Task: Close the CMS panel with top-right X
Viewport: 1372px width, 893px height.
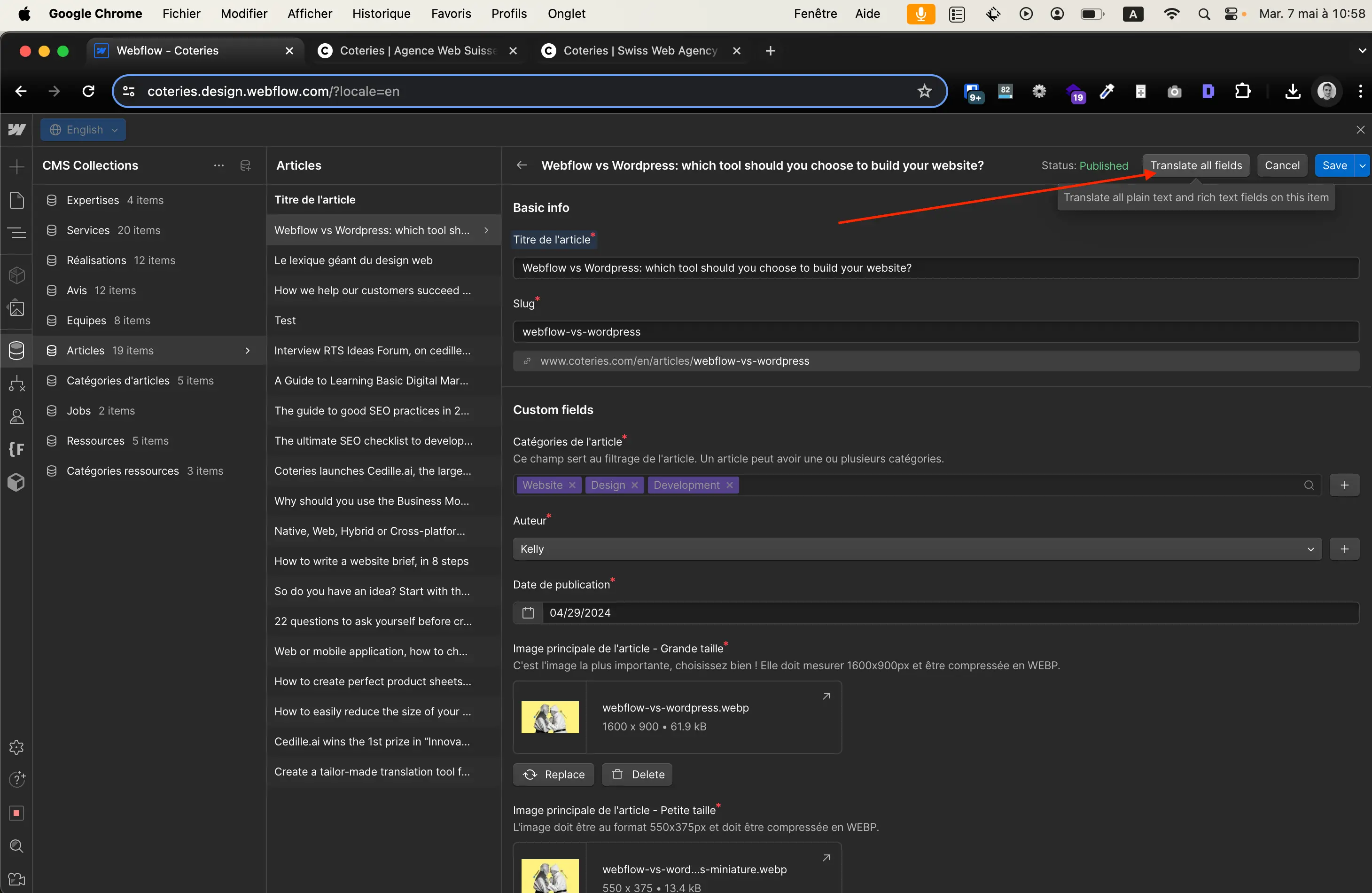Action: pyautogui.click(x=1360, y=130)
